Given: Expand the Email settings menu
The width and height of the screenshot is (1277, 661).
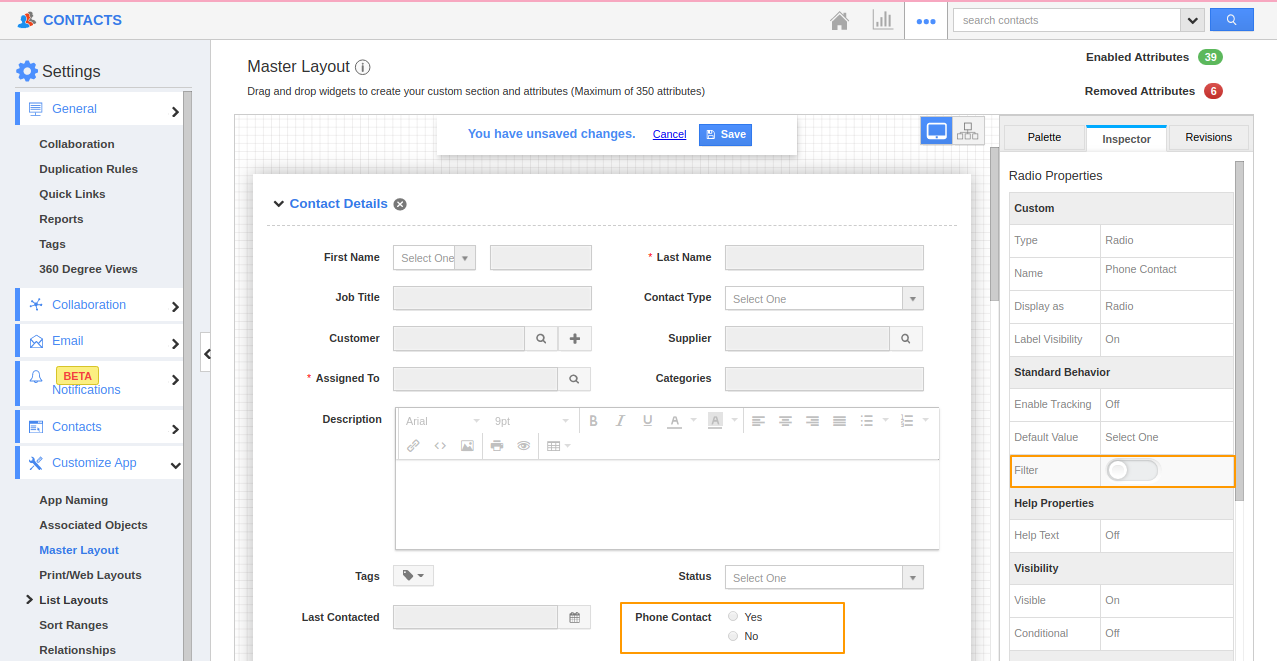Looking at the screenshot, I should click(x=99, y=341).
